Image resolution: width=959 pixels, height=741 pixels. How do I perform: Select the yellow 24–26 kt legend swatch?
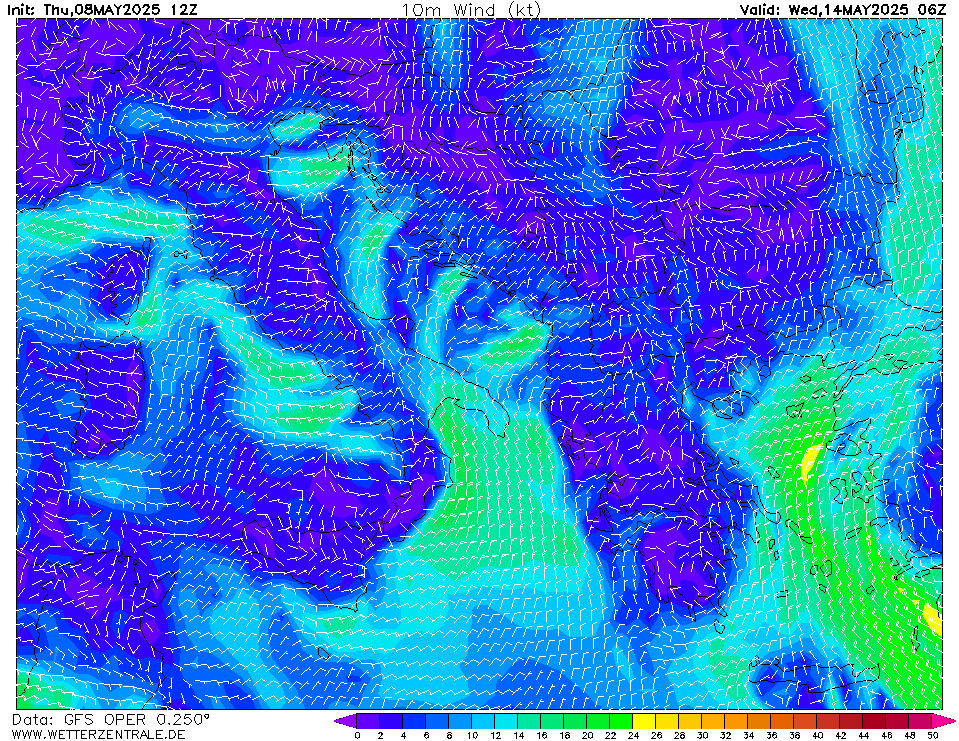coord(645,721)
